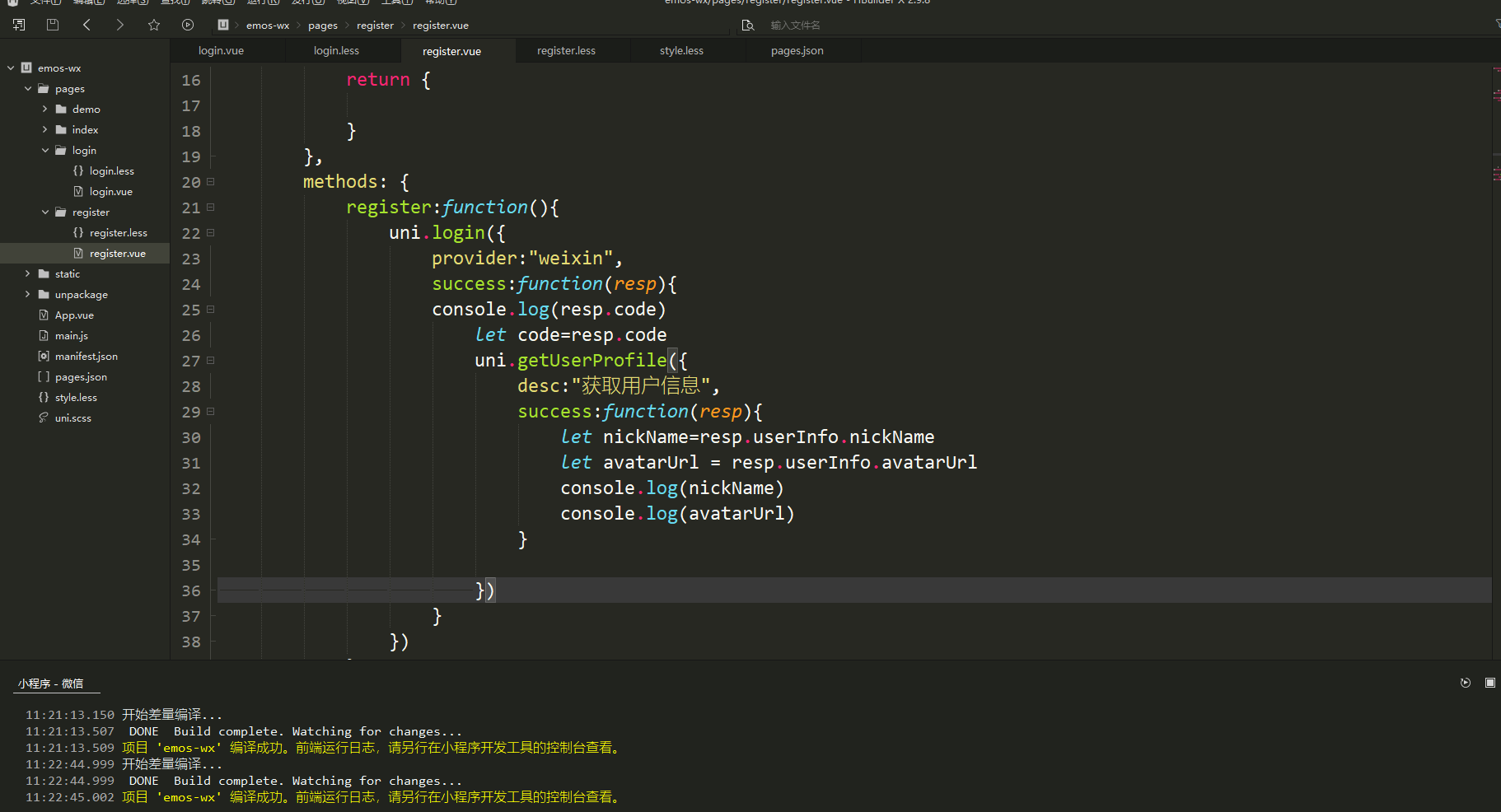Click line number 16 in the gutter
This screenshot has width=1501, height=812.
(x=191, y=80)
